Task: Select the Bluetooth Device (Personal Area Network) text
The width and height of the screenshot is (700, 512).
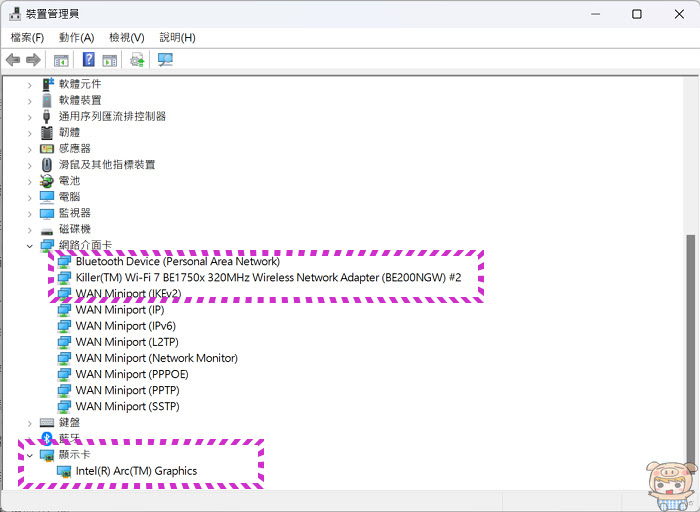Action: tap(178, 262)
